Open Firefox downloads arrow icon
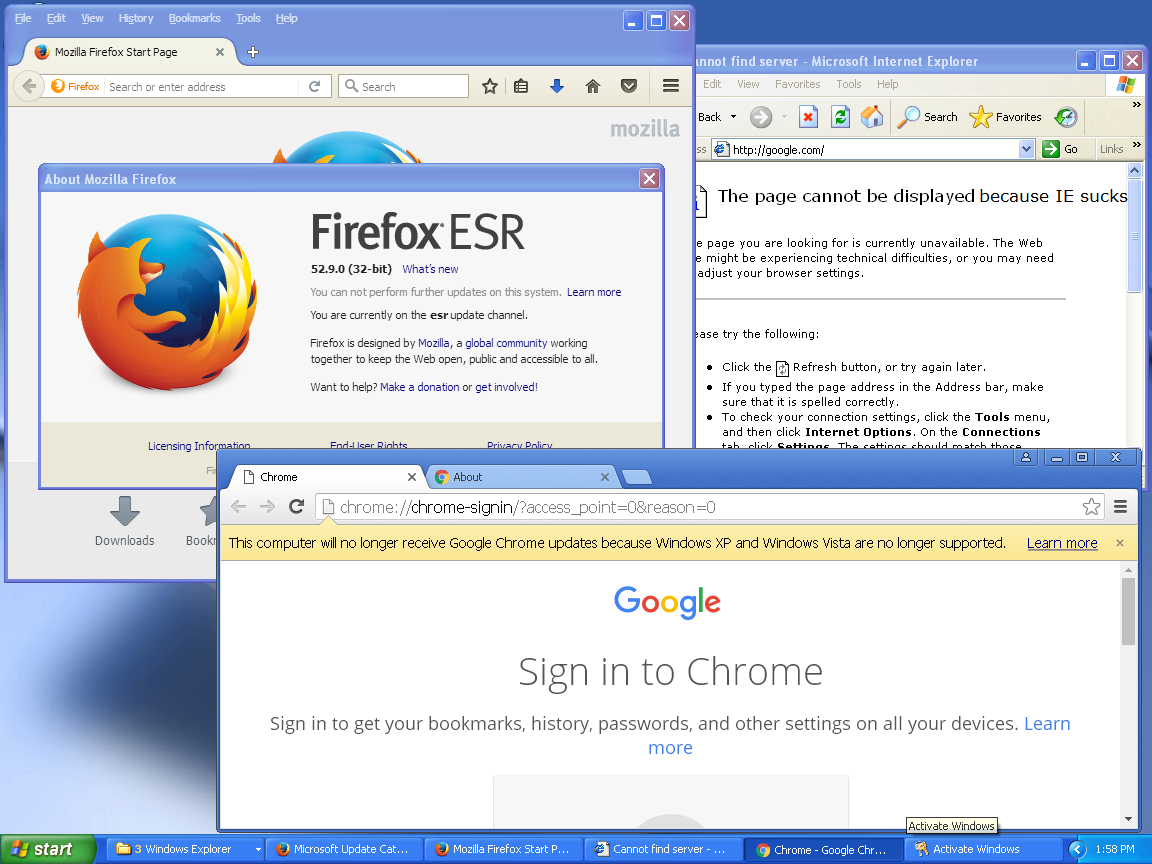 click(x=557, y=86)
